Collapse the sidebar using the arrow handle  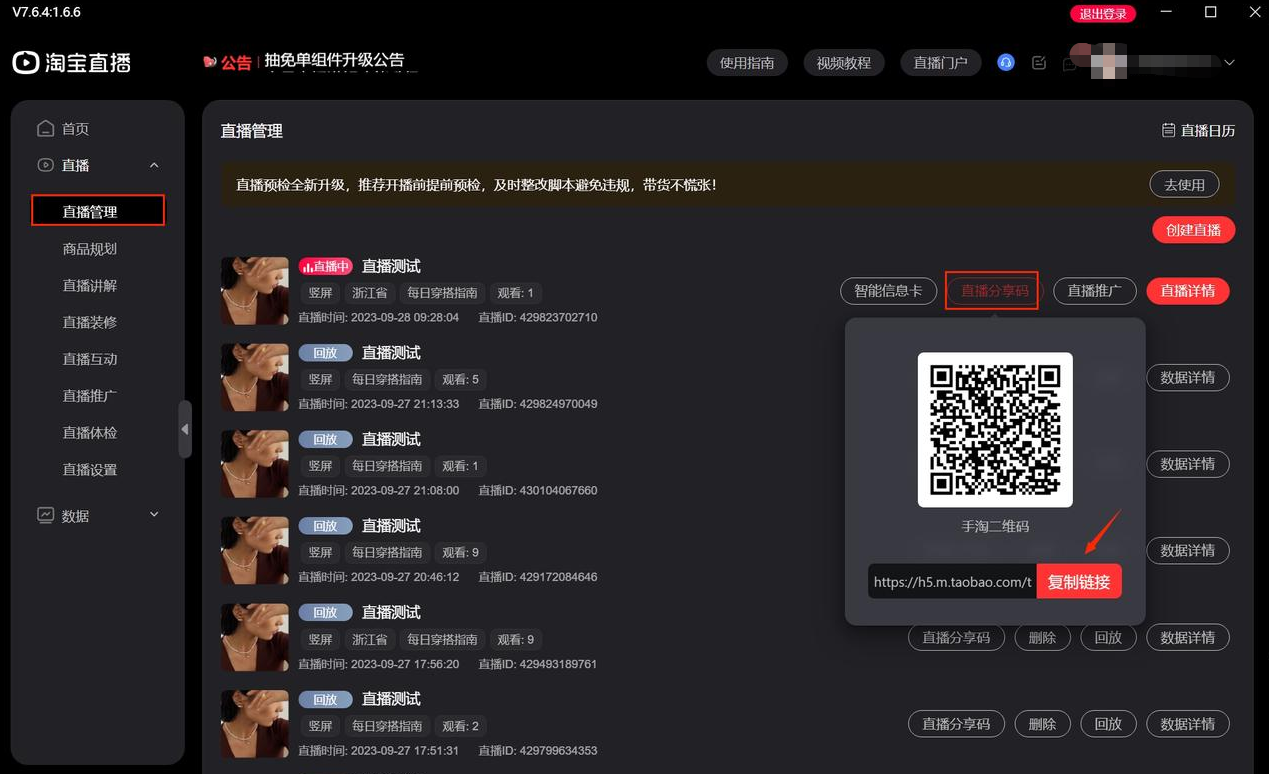pos(185,429)
